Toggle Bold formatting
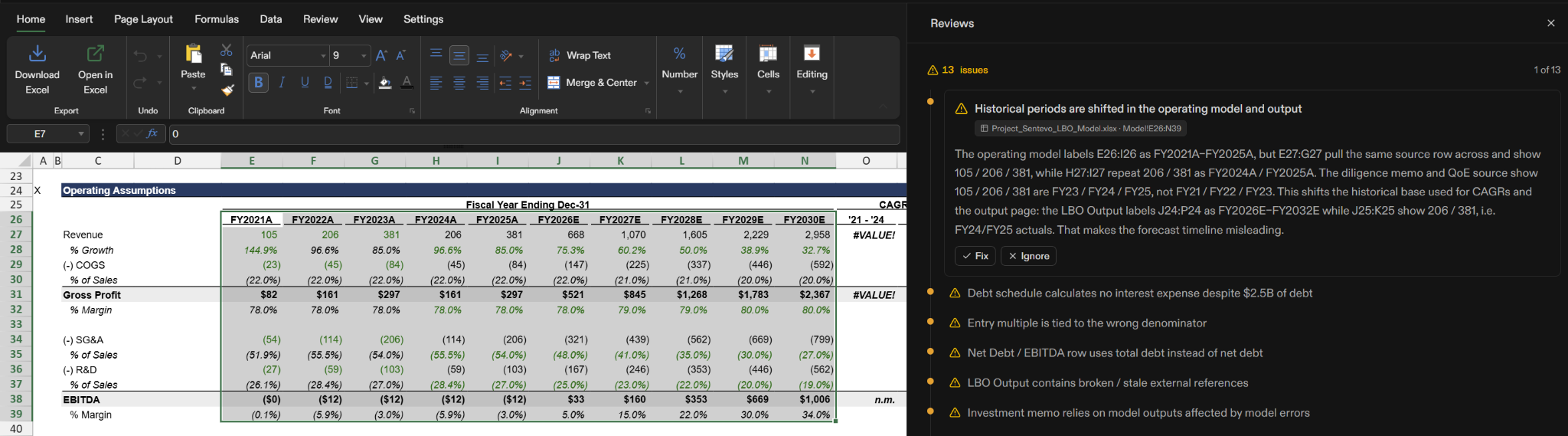Screen dimensions: 1568x436 click(259, 83)
